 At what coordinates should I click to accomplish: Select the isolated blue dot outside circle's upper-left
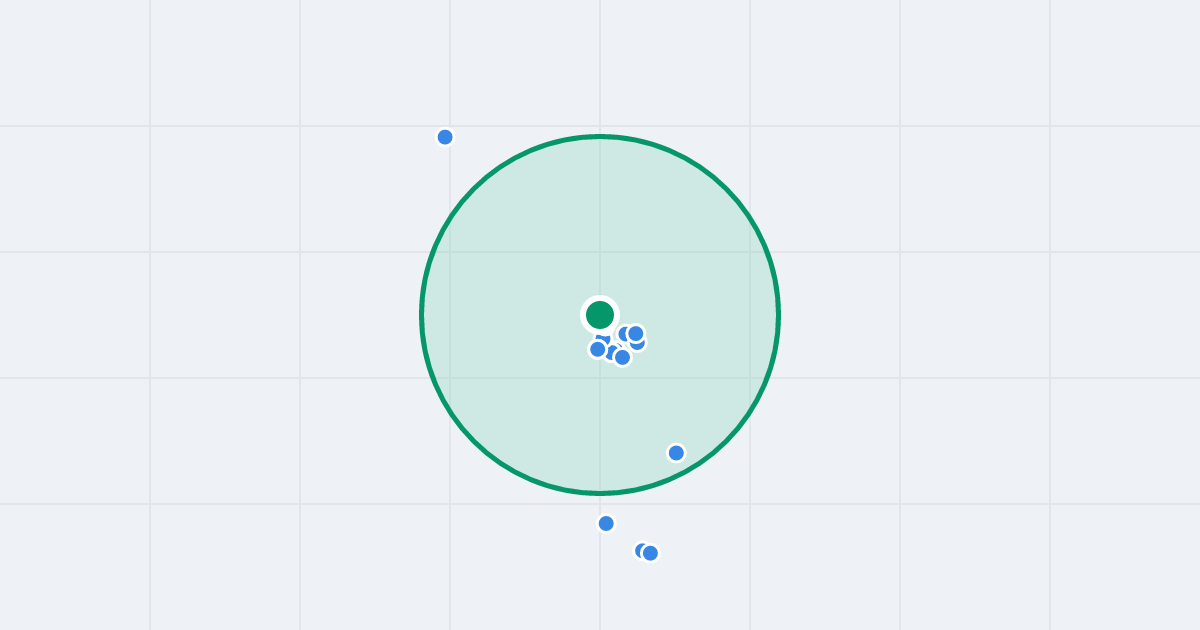(x=445, y=137)
